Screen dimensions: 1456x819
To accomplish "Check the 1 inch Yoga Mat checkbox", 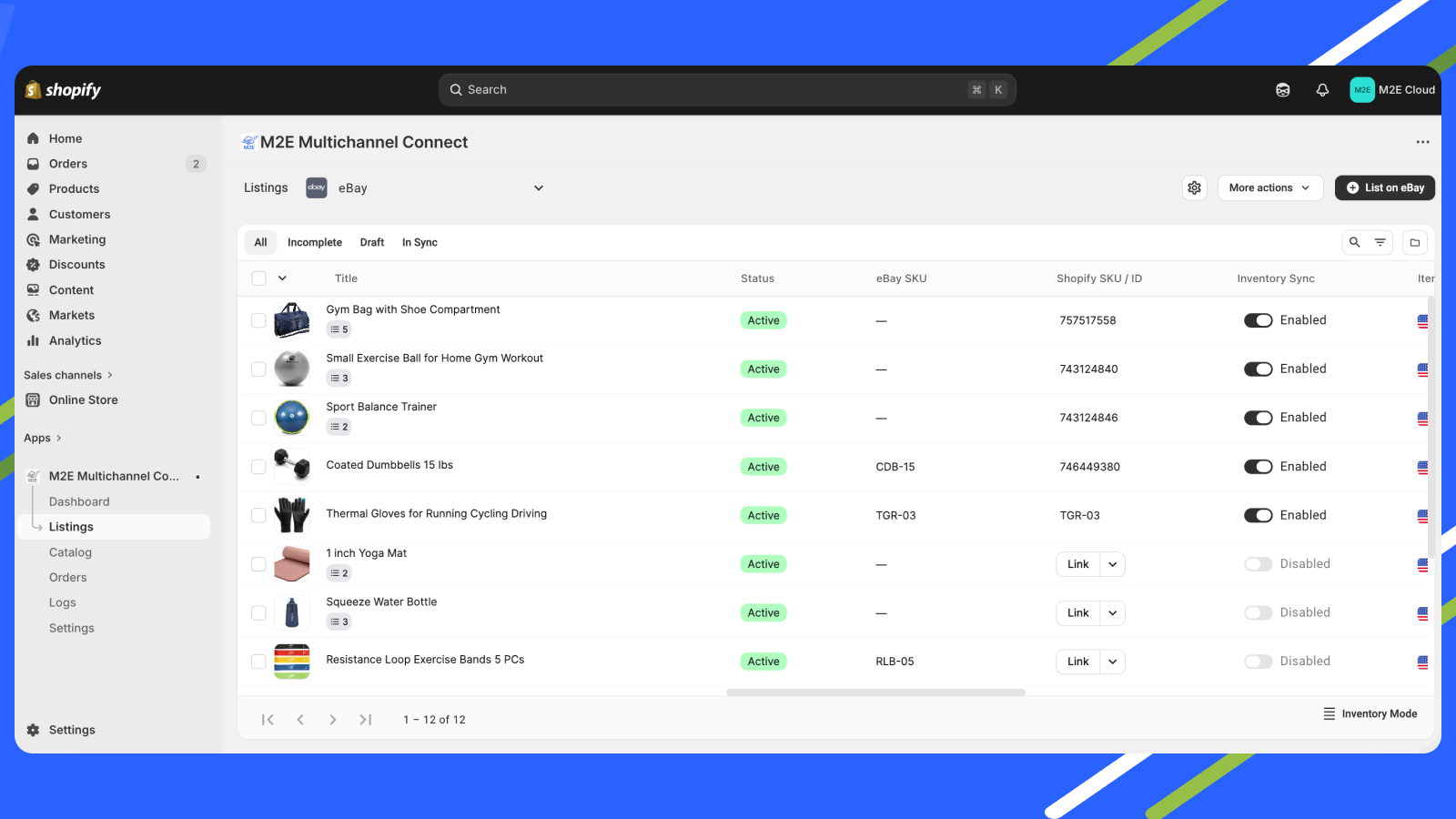I will [x=258, y=564].
